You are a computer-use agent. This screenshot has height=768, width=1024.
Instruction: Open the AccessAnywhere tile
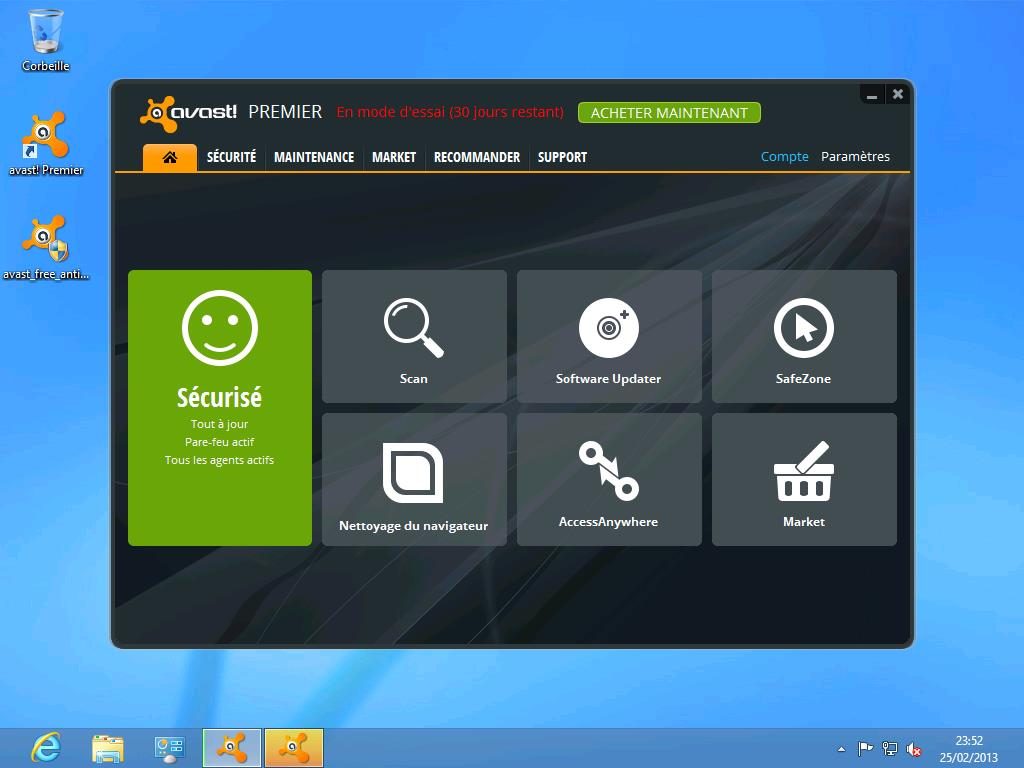pyautogui.click(x=609, y=479)
